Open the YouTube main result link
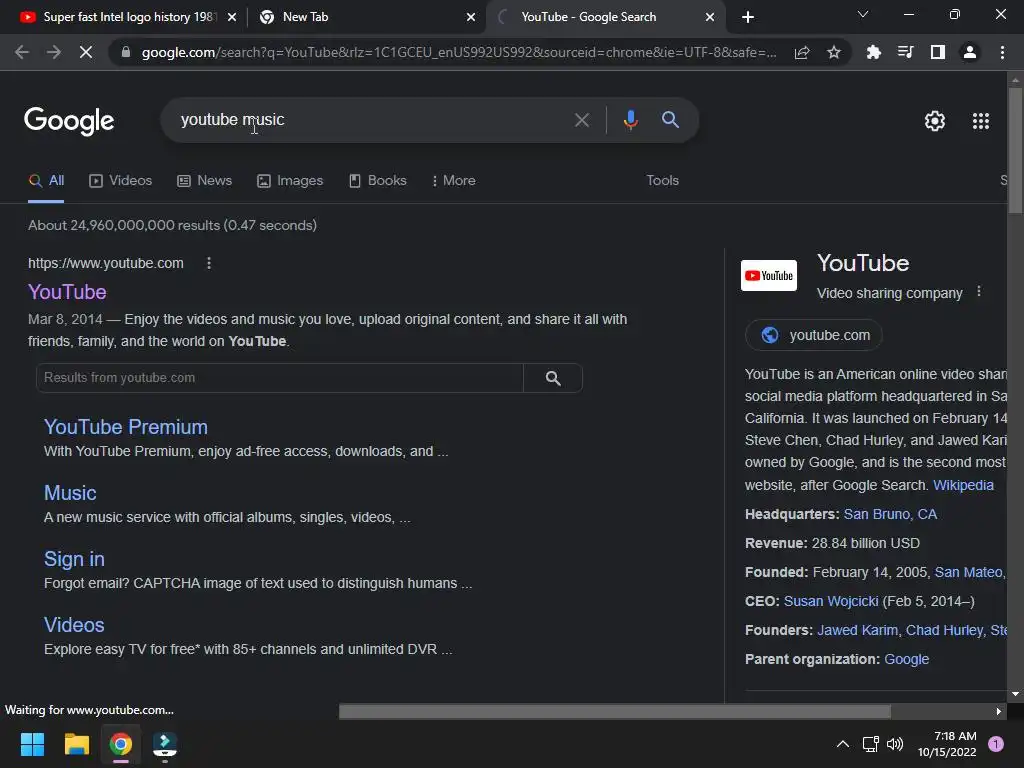The height and width of the screenshot is (768, 1024). tap(67, 292)
